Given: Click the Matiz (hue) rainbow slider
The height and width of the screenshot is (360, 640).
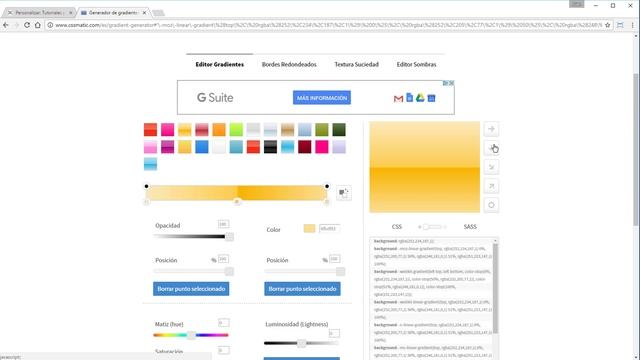Looking at the screenshot, I should pyautogui.click(x=191, y=335).
